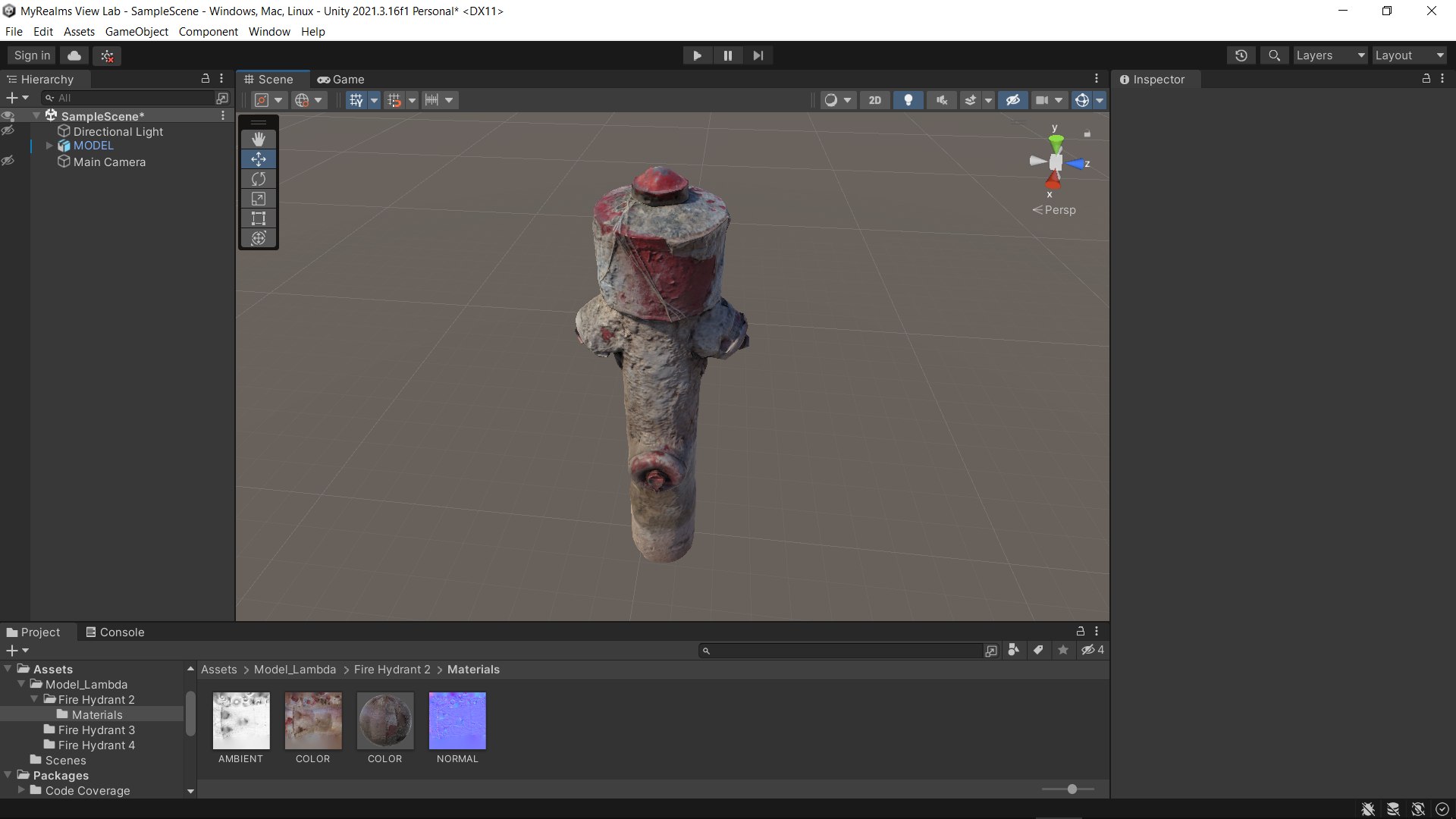Open the Window menu
The height and width of the screenshot is (819, 1456).
(x=269, y=32)
